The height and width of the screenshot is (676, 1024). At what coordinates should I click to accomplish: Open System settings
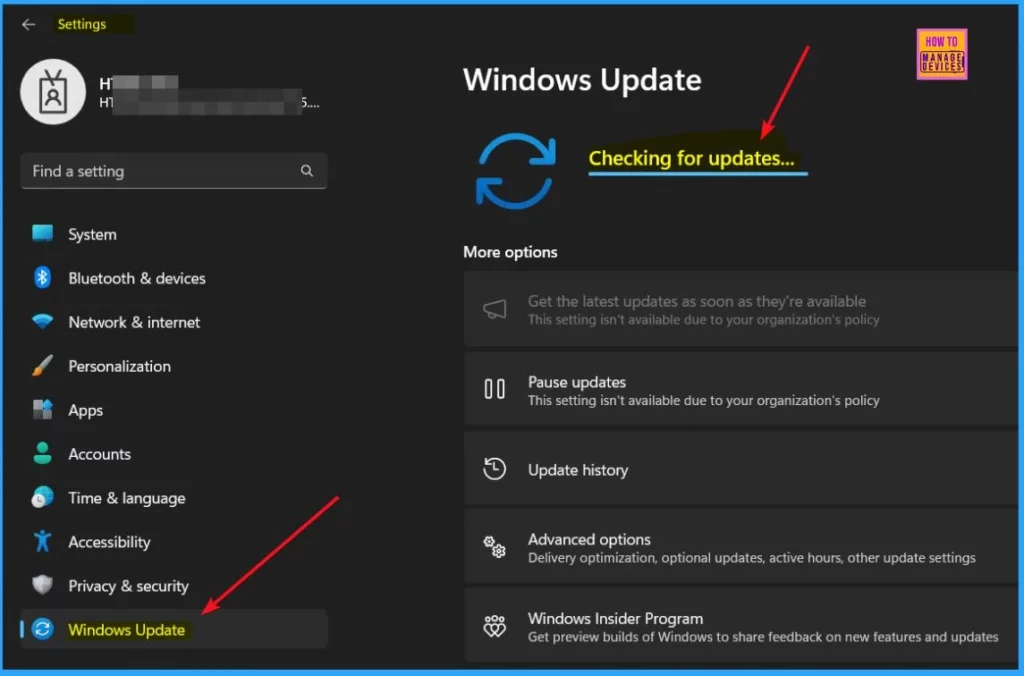pos(93,234)
